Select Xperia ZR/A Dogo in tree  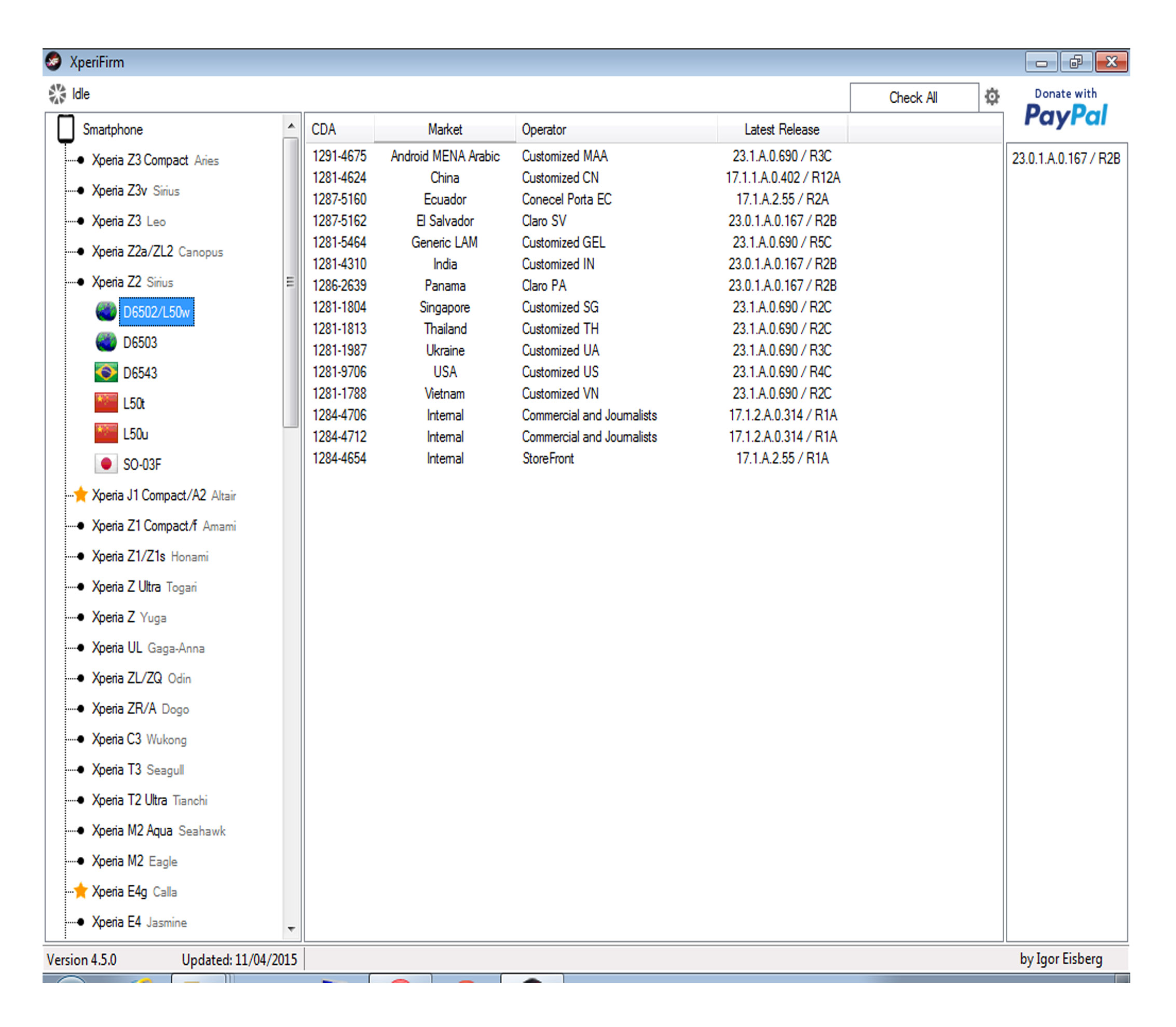(141, 708)
